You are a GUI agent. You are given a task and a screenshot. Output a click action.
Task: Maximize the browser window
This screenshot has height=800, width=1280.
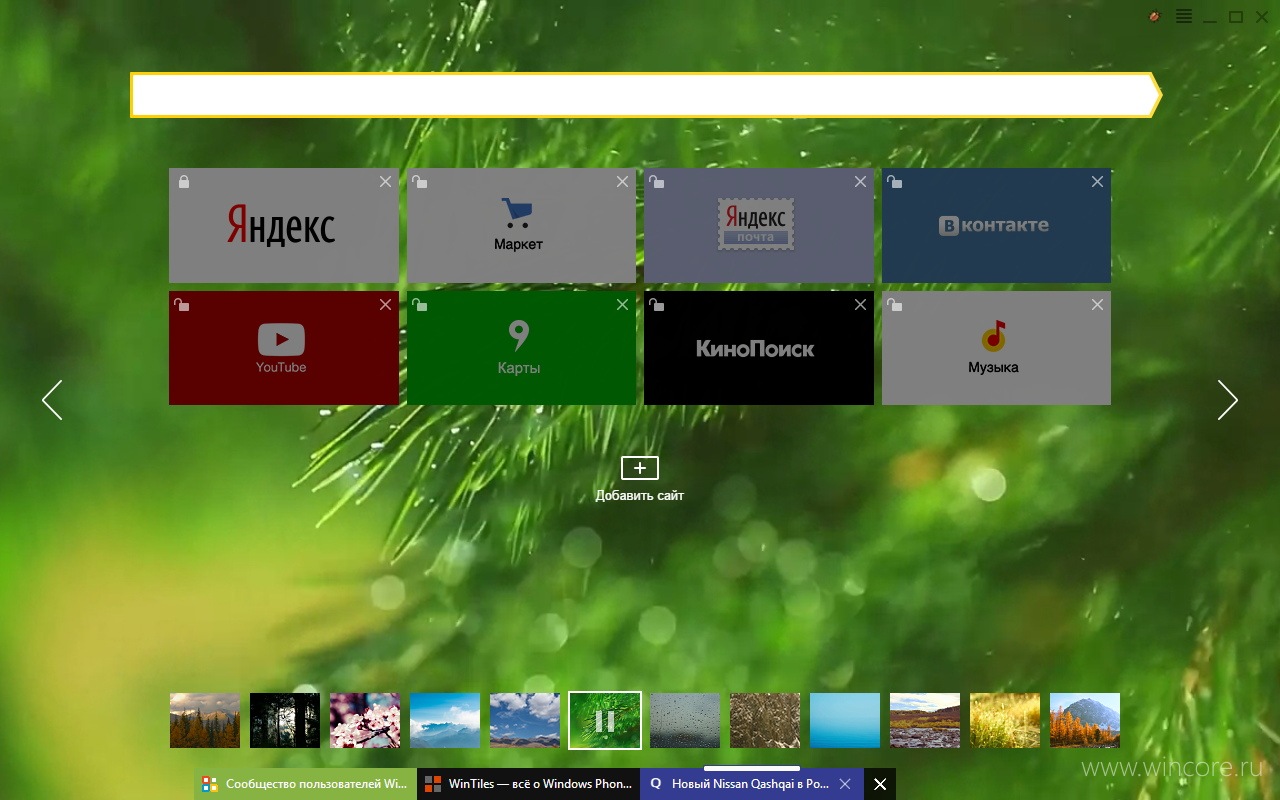click(1236, 16)
